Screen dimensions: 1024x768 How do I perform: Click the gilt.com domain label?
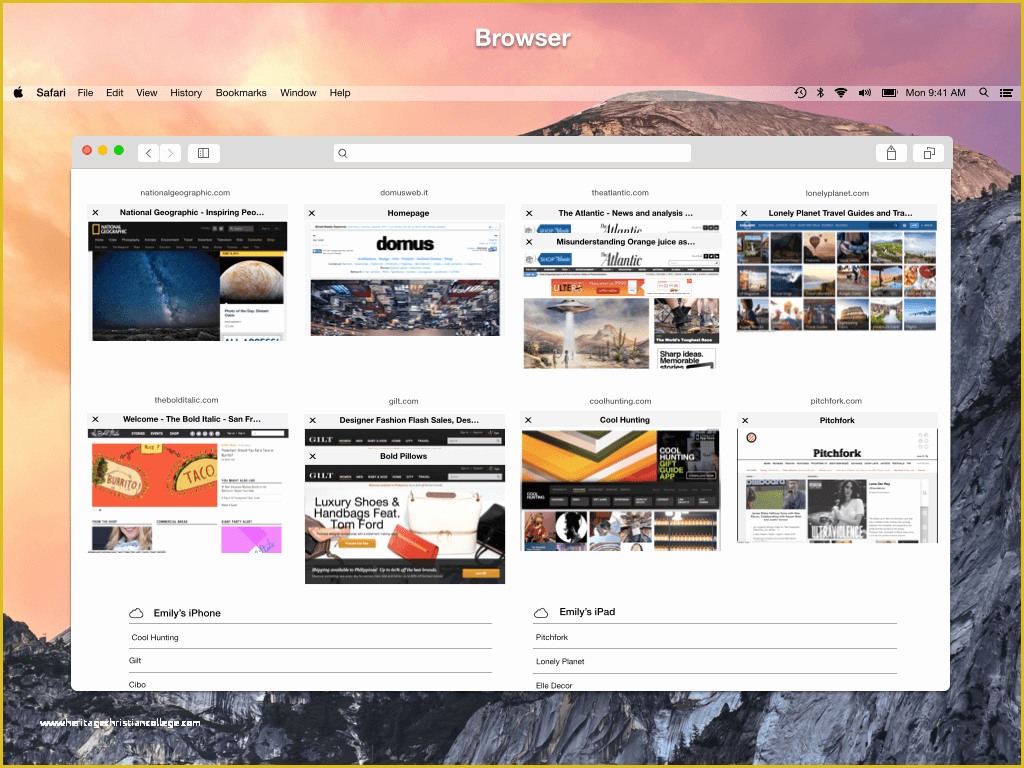[x=404, y=401]
